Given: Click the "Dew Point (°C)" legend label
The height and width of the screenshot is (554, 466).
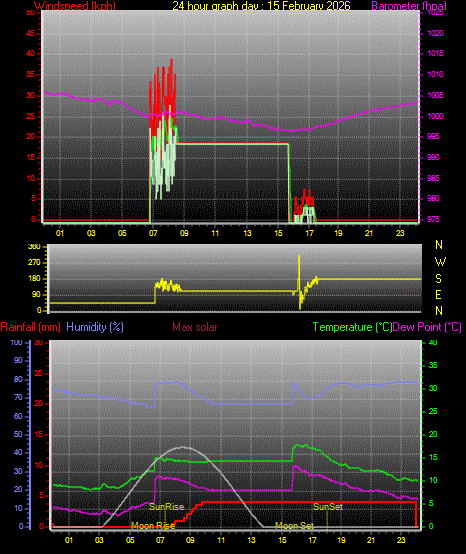Looking at the screenshot, I should click(x=427, y=327).
